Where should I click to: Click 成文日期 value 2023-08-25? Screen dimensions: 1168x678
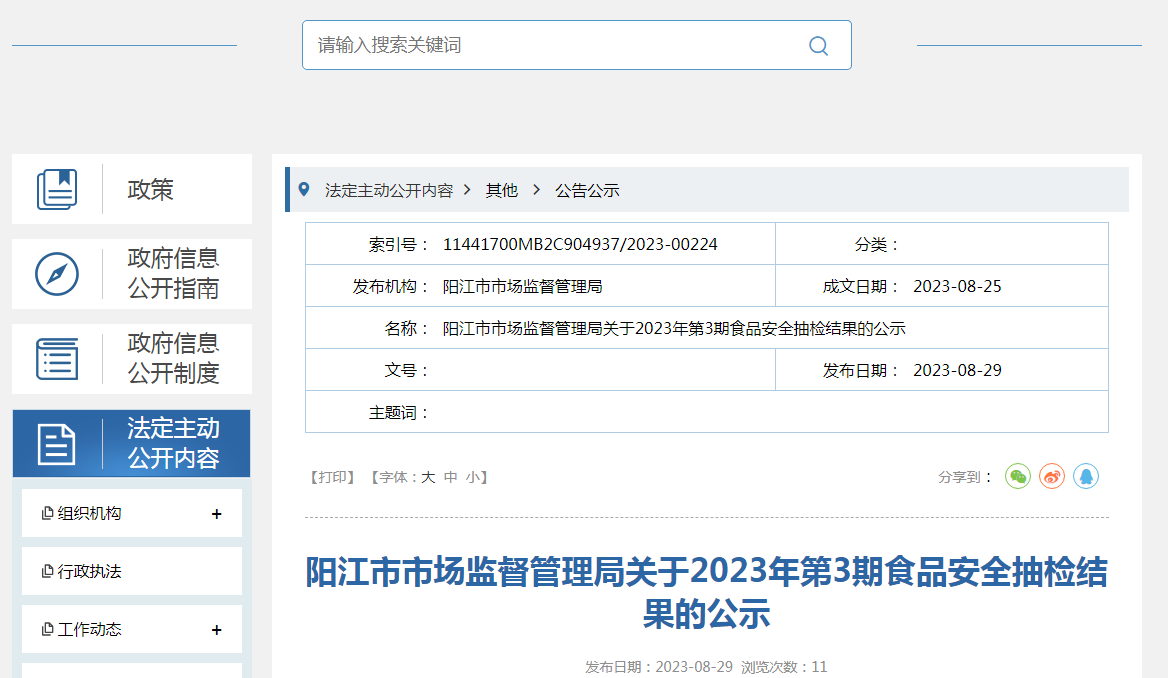[957, 287]
